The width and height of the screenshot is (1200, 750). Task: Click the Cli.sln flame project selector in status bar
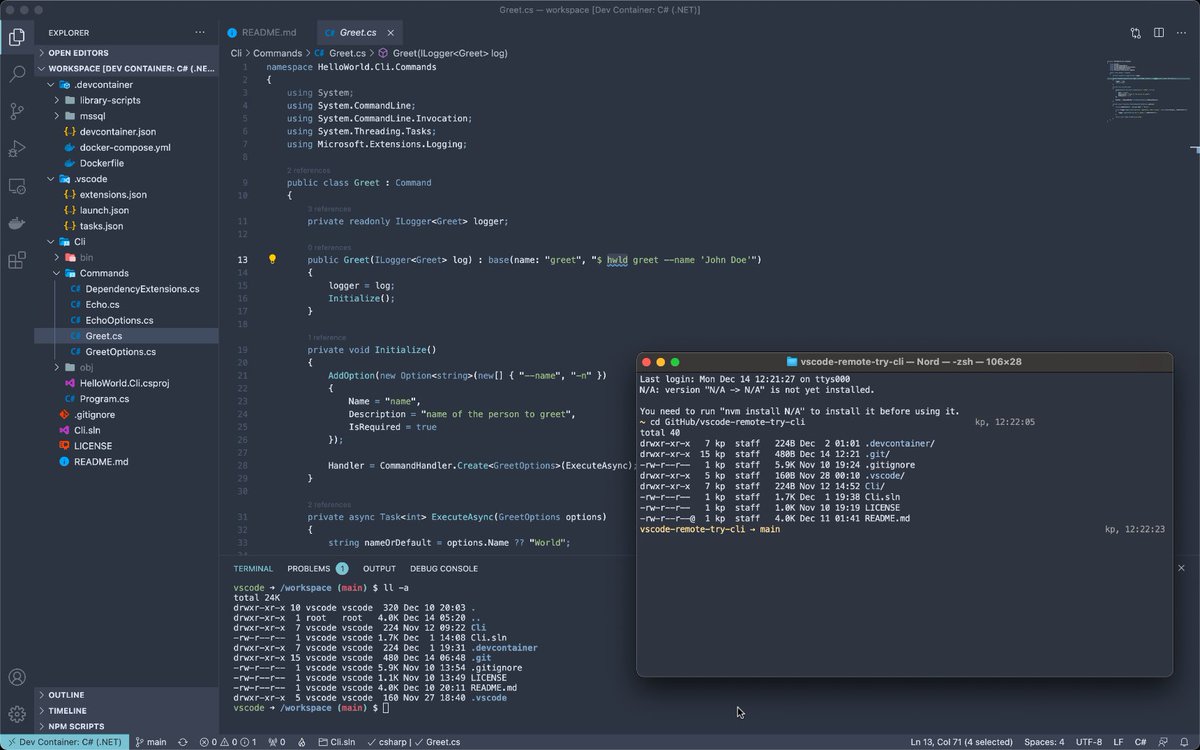pos(335,742)
